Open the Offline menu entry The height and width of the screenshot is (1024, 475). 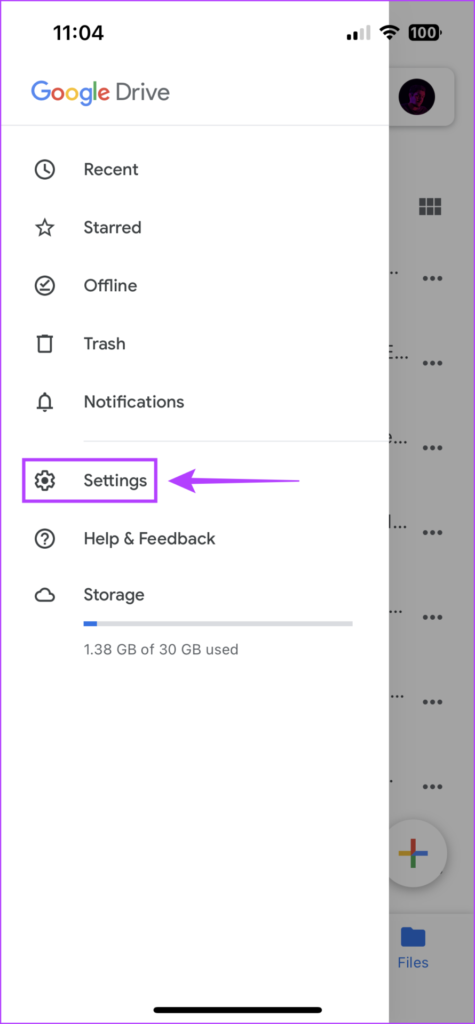tap(110, 286)
